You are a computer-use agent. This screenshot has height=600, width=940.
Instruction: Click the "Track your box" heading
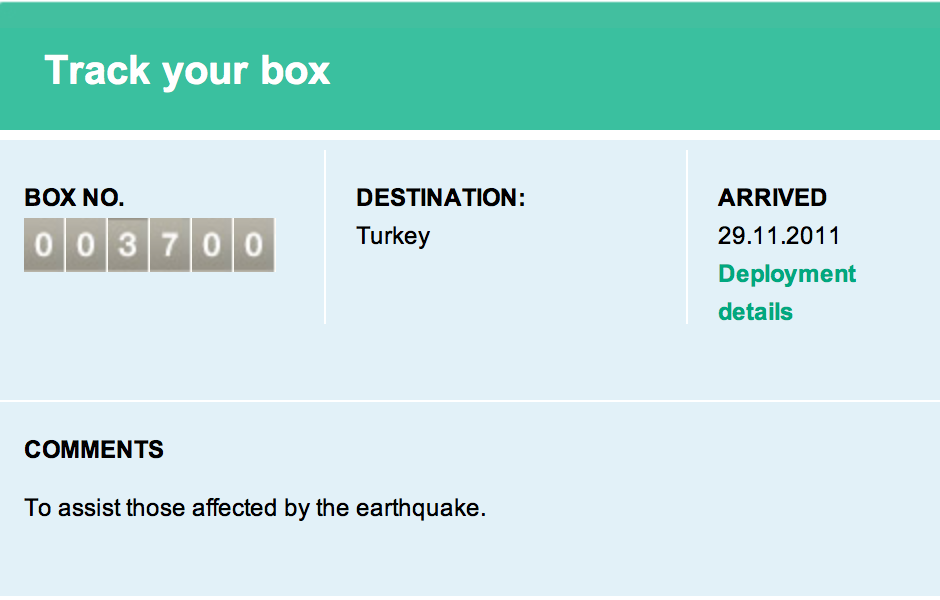[x=187, y=71]
